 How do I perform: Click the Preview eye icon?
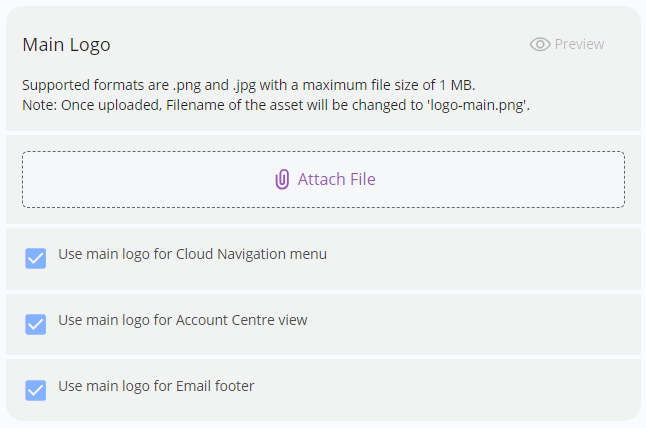[540, 44]
